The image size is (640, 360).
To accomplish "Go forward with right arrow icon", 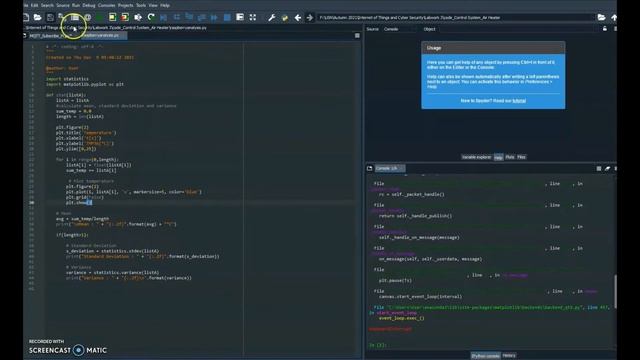I will point(310,18).
